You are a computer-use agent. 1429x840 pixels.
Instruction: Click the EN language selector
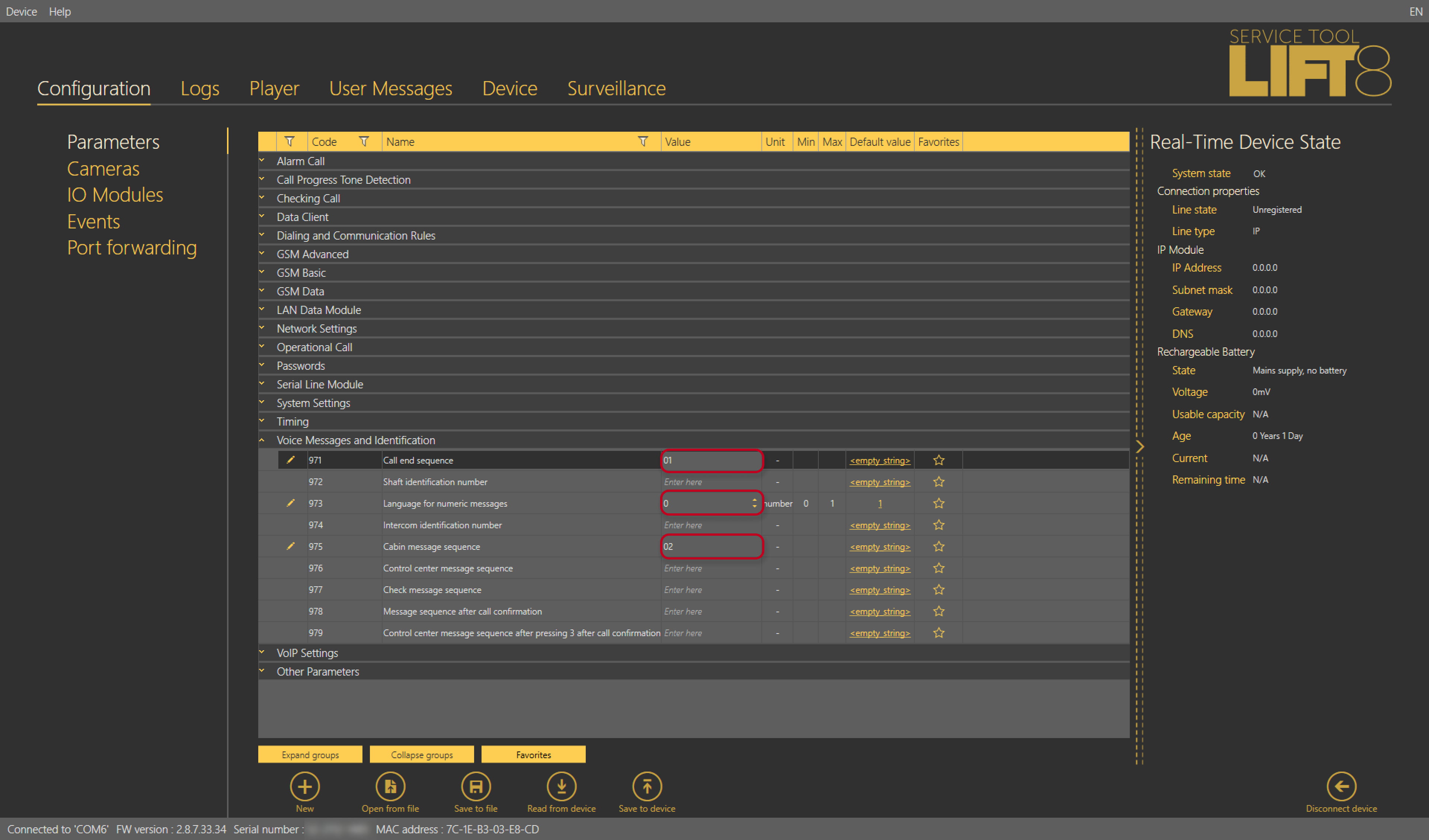coord(1415,11)
